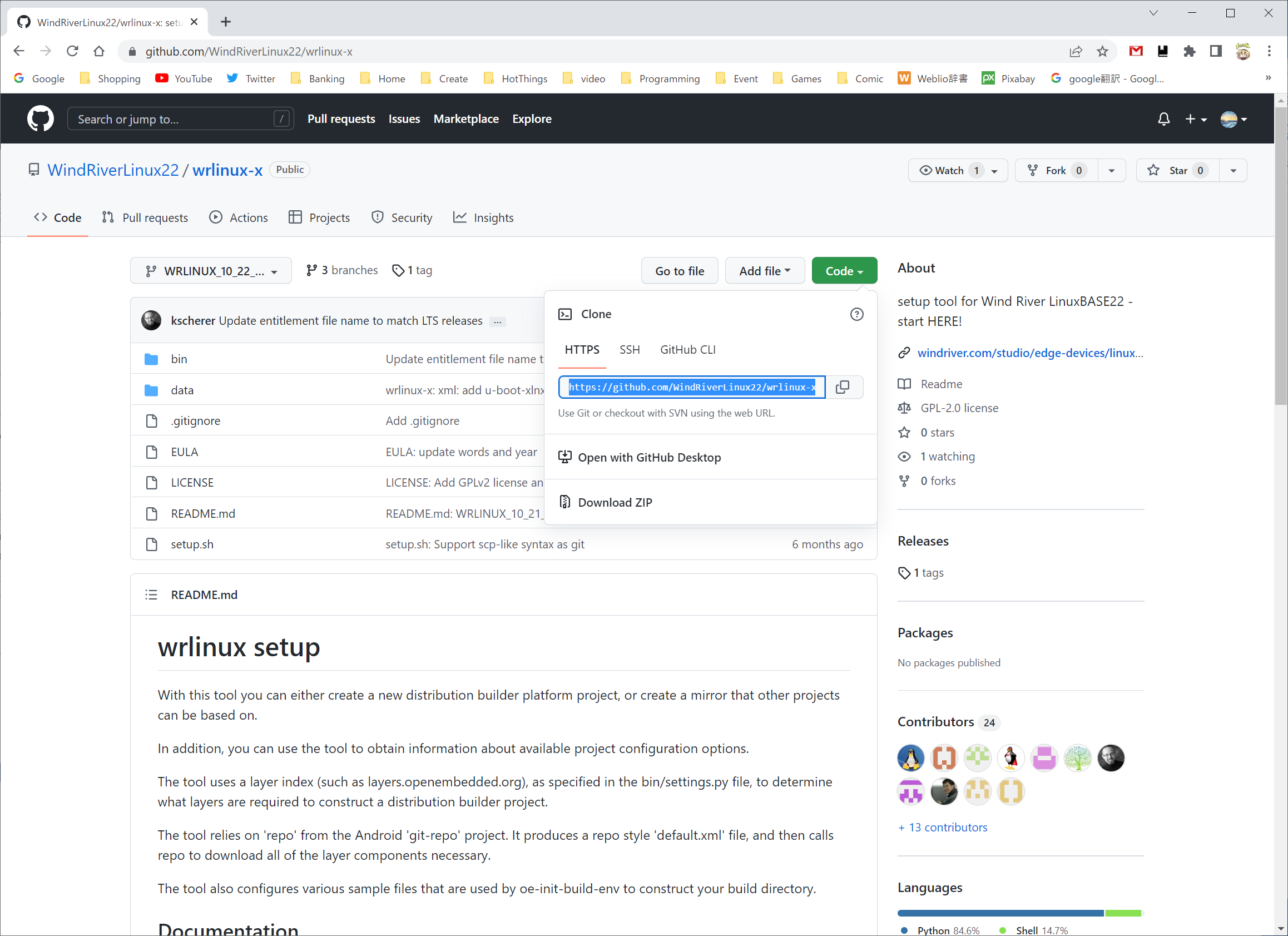The width and height of the screenshot is (1288, 936).
Task: Copy clone URL with clipboard icon
Action: pos(843,387)
